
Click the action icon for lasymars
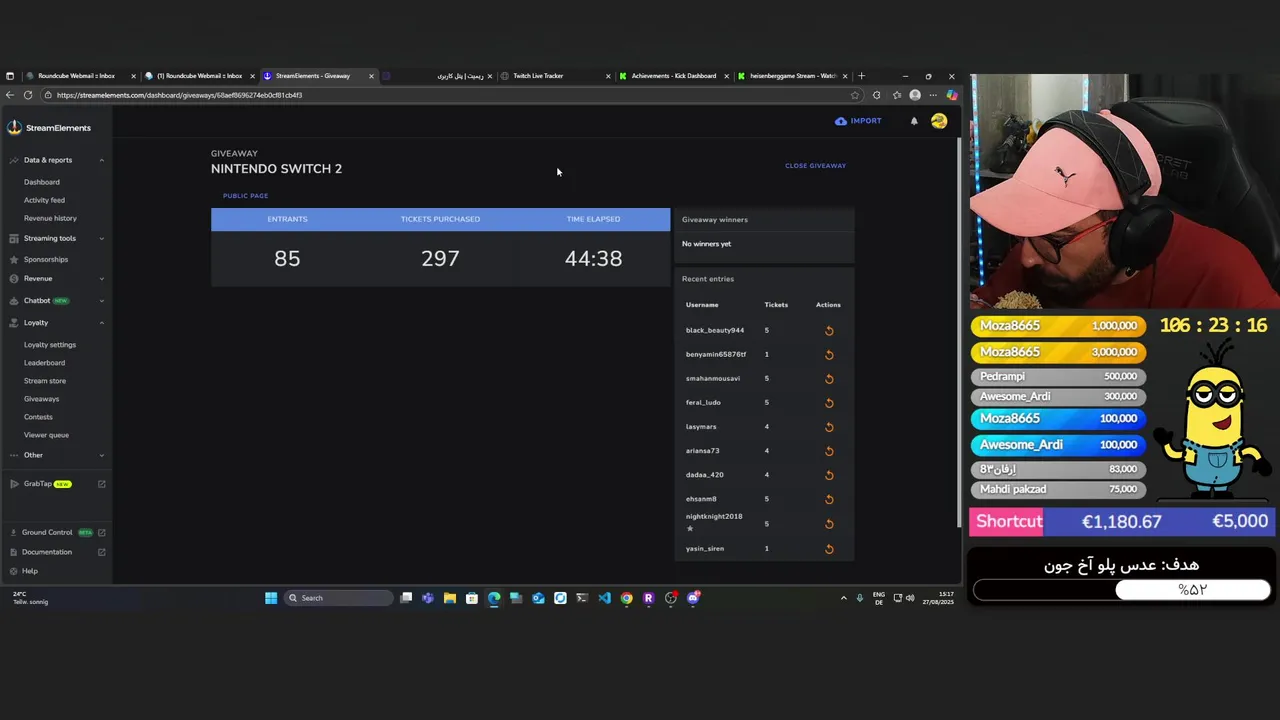tap(829, 427)
